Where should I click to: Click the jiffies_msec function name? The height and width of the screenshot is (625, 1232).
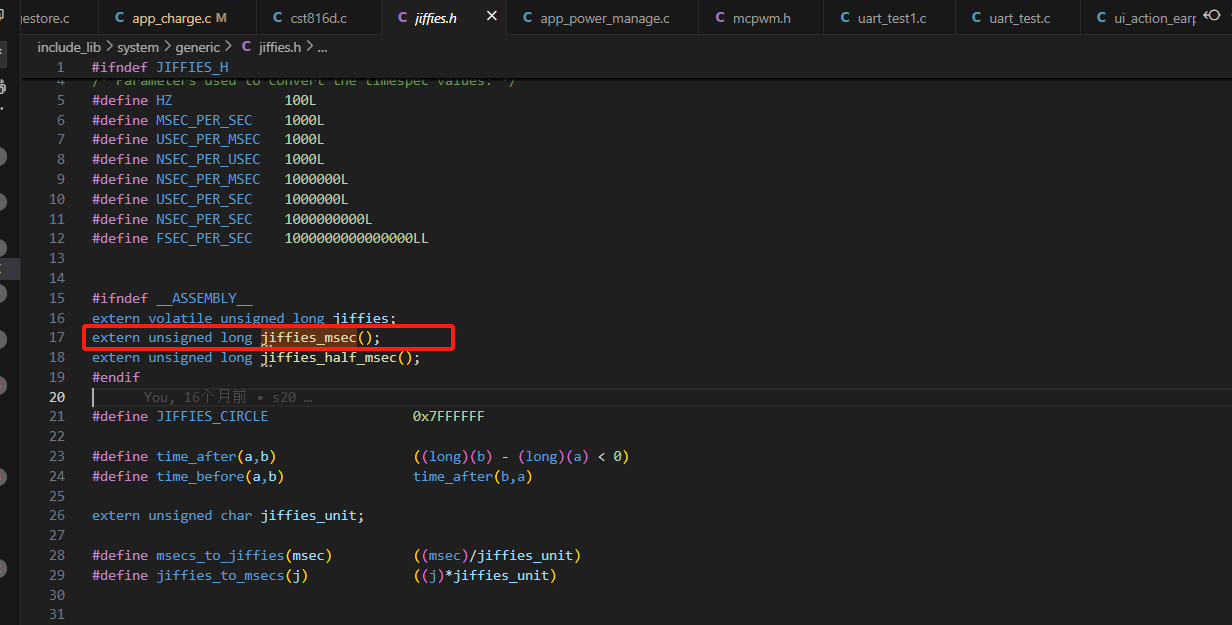(x=309, y=338)
